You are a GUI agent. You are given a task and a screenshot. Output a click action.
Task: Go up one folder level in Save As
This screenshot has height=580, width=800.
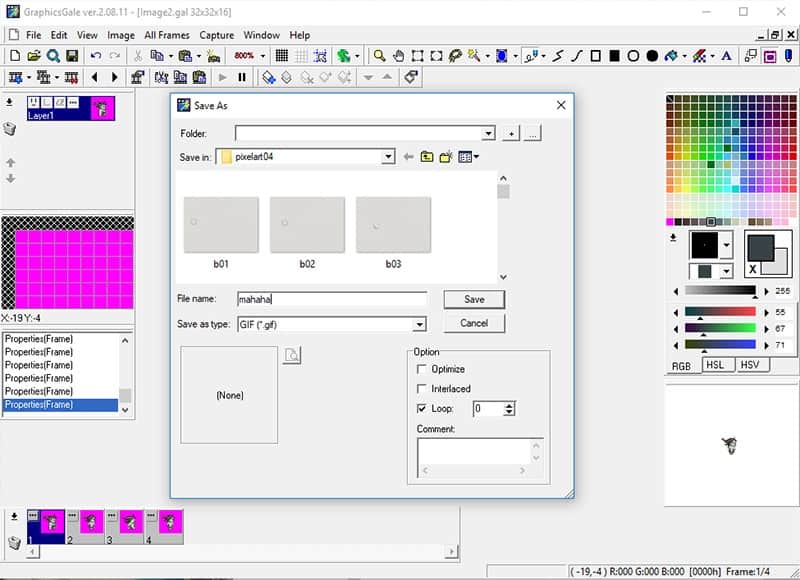[x=427, y=157]
